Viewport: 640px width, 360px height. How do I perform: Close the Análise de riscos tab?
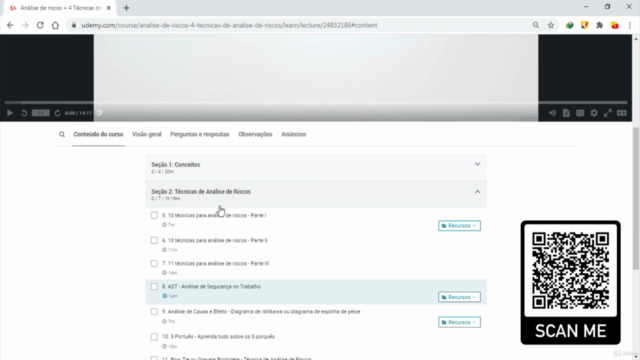pos(109,8)
